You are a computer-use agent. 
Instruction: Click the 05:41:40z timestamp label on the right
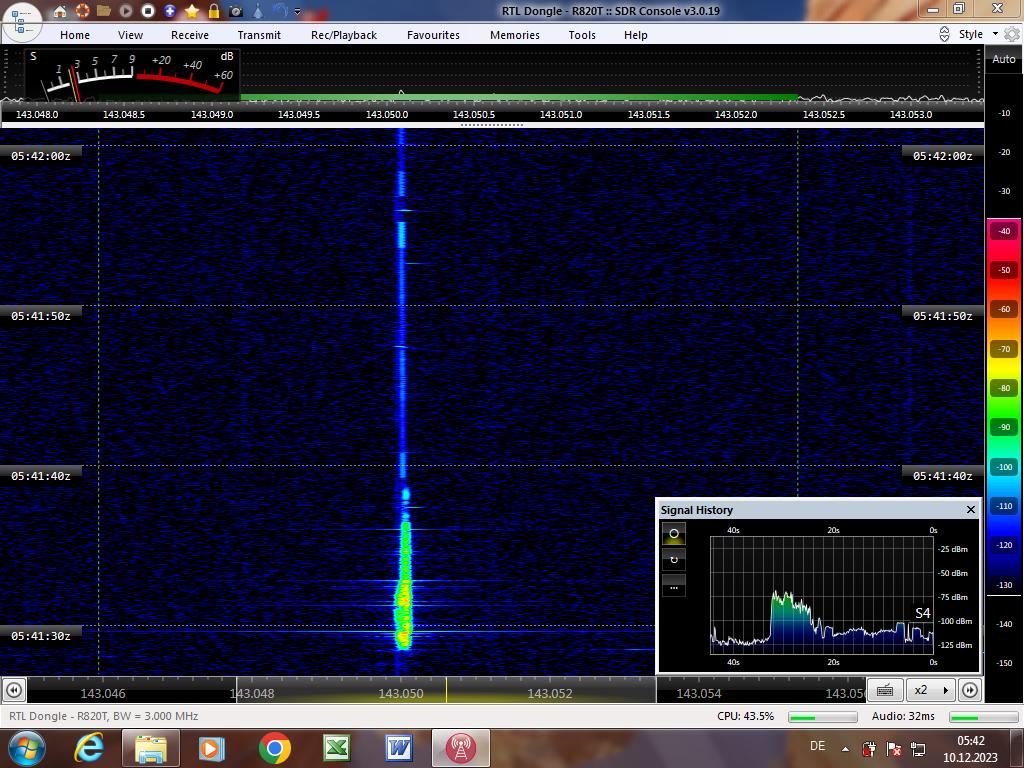pyautogui.click(x=942, y=476)
